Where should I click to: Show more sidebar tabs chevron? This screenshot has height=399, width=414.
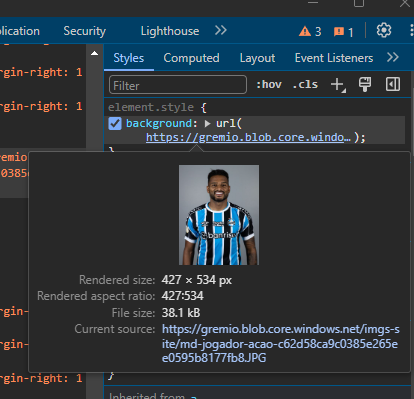pos(393,57)
